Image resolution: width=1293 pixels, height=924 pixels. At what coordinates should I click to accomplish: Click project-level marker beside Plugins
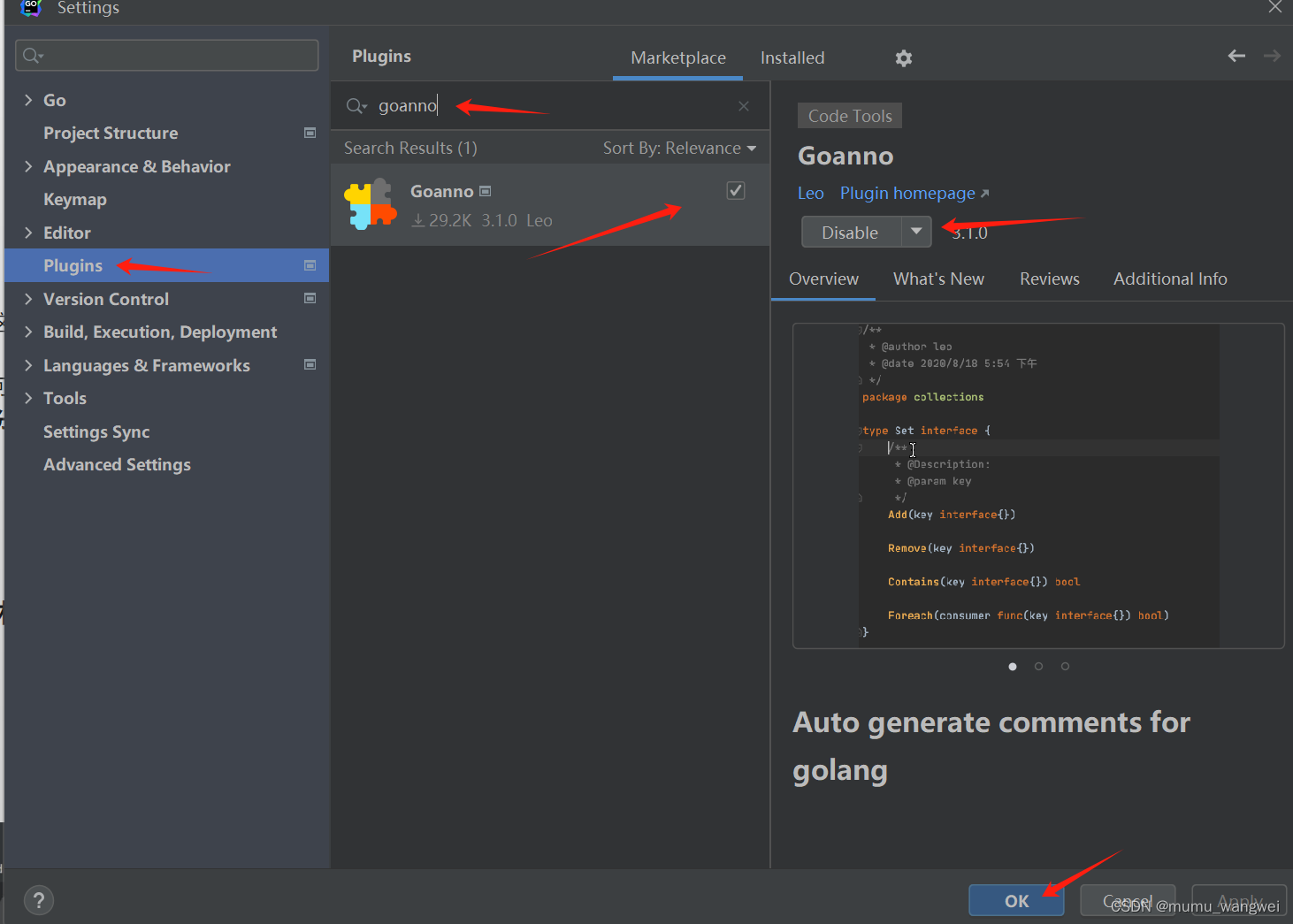(310, 265)
